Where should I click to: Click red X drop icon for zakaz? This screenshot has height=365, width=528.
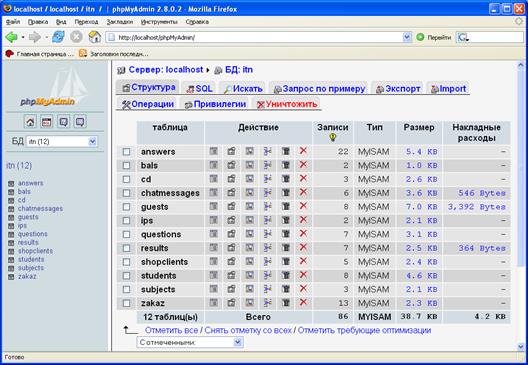(303, 302)
